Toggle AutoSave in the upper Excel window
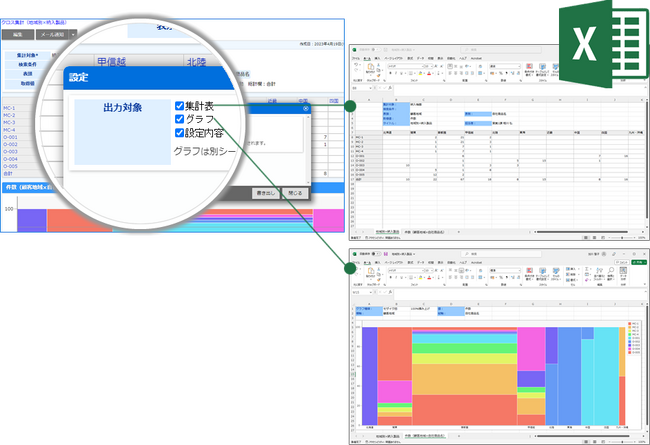Image resolution: width=650 pixels, height=445 pixels. point(376,49)
